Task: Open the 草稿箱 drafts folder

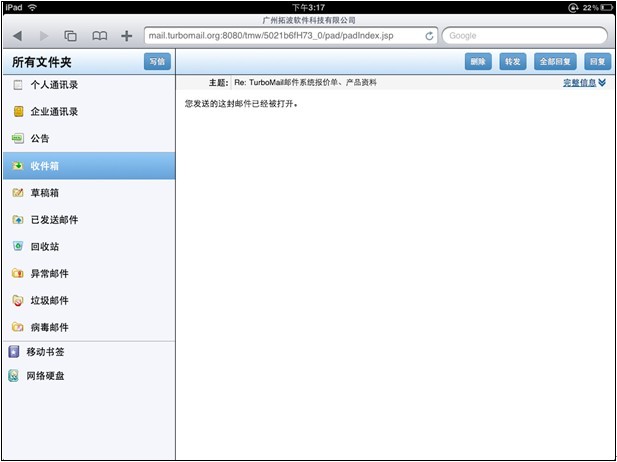Action: point(50,192)
